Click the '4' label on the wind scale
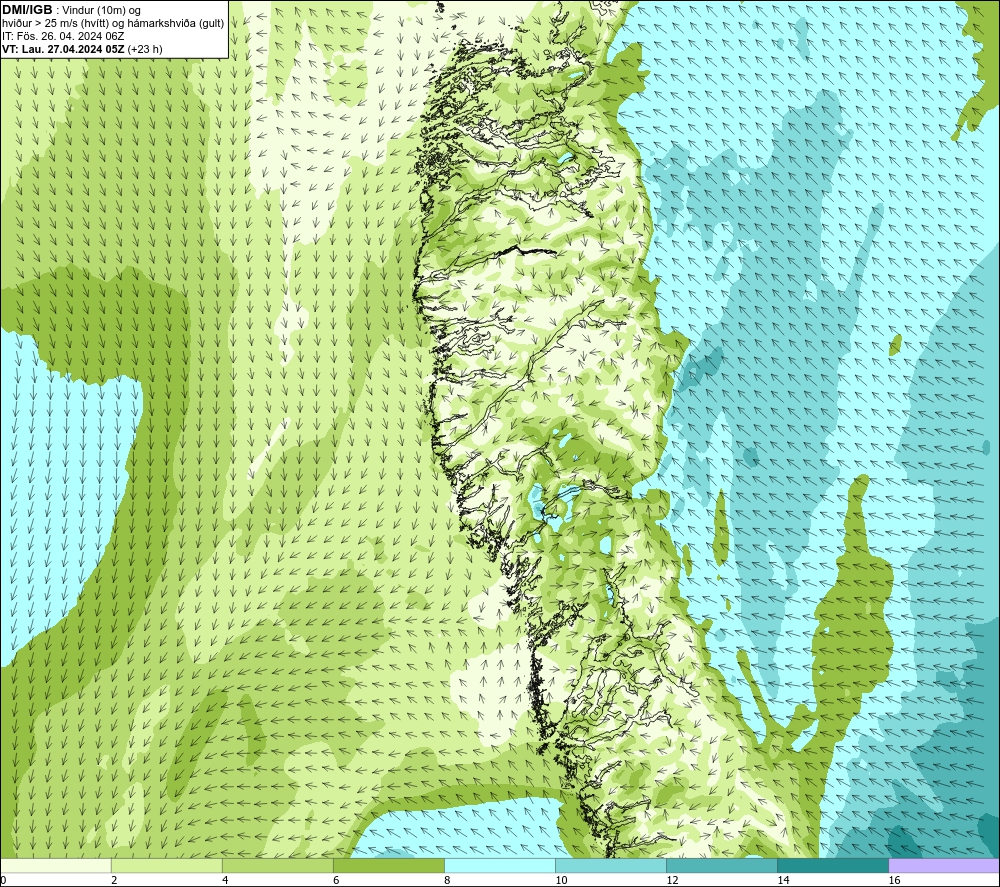1000x887 pixels. click(x=226, y=881)
